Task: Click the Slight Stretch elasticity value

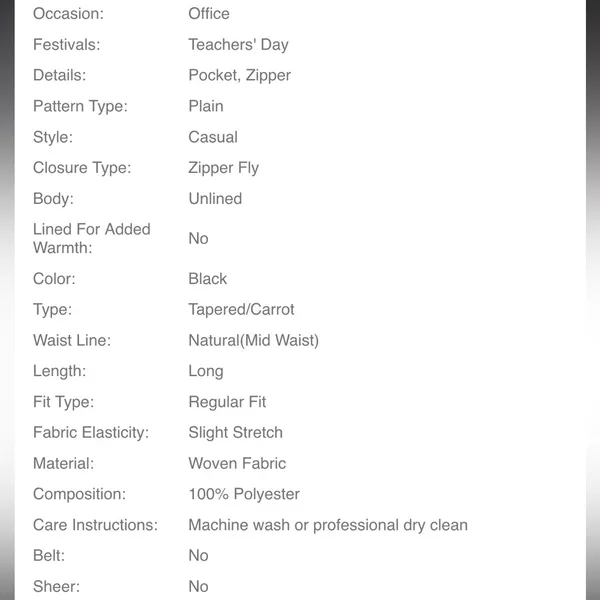Action: (x=236, y=432)
